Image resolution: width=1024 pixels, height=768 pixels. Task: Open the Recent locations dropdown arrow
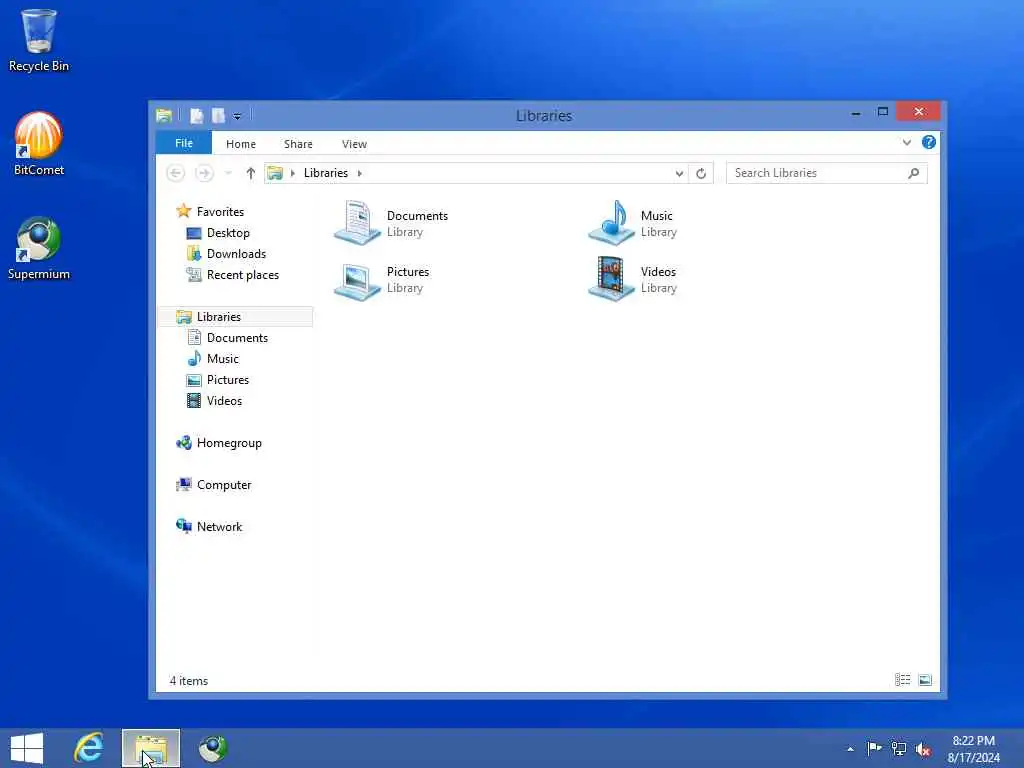pos(228,173)
